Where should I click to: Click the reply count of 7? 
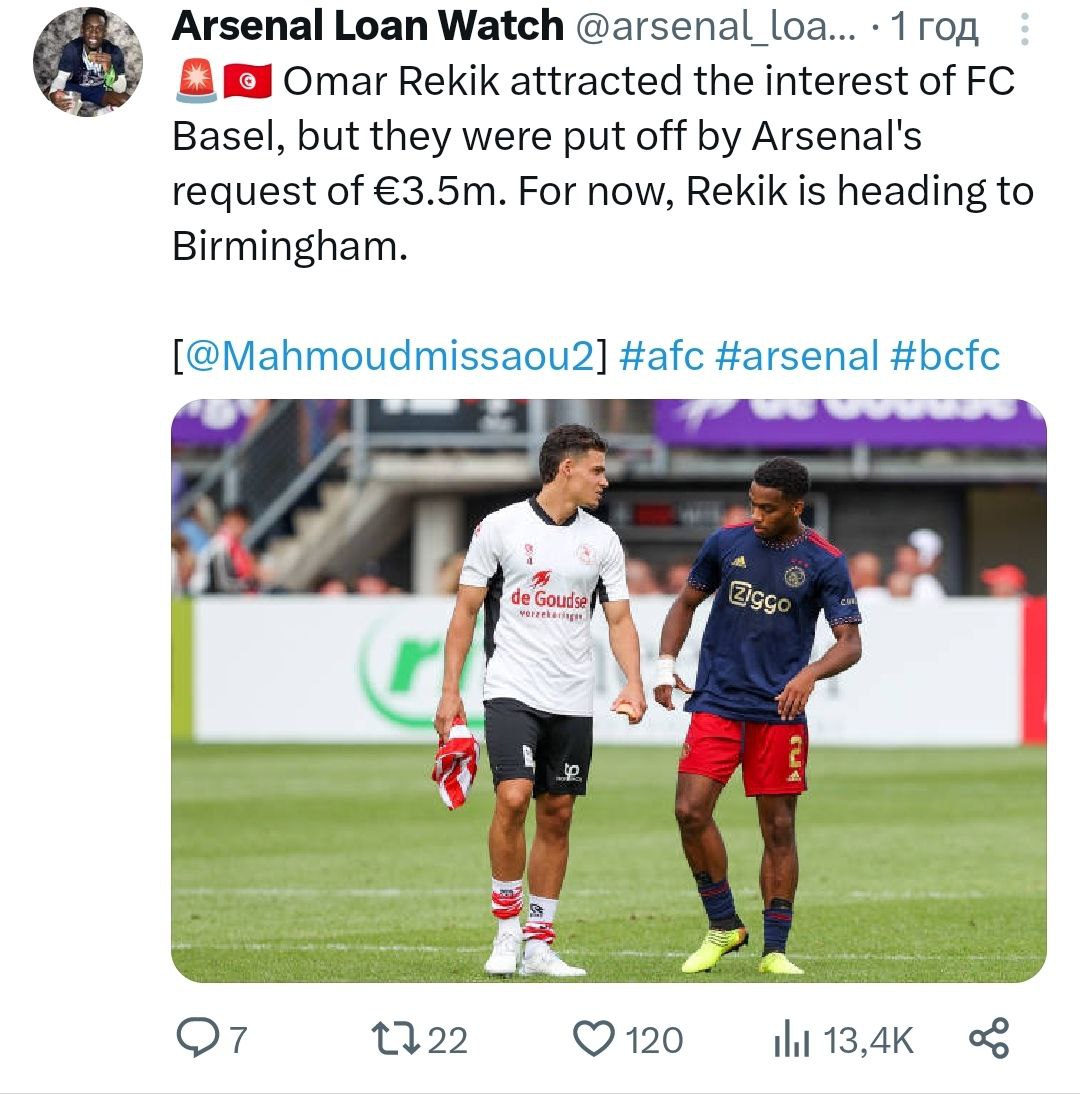click(x=237, y=1041)
